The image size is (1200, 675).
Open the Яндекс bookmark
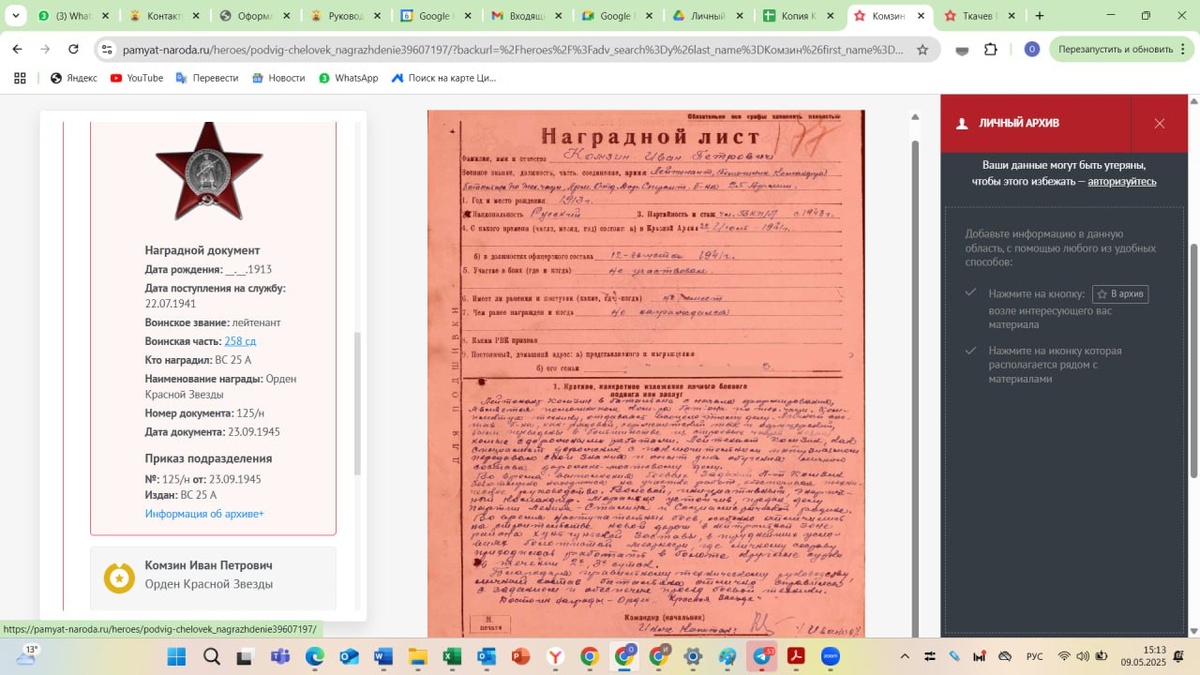(74, 78)
